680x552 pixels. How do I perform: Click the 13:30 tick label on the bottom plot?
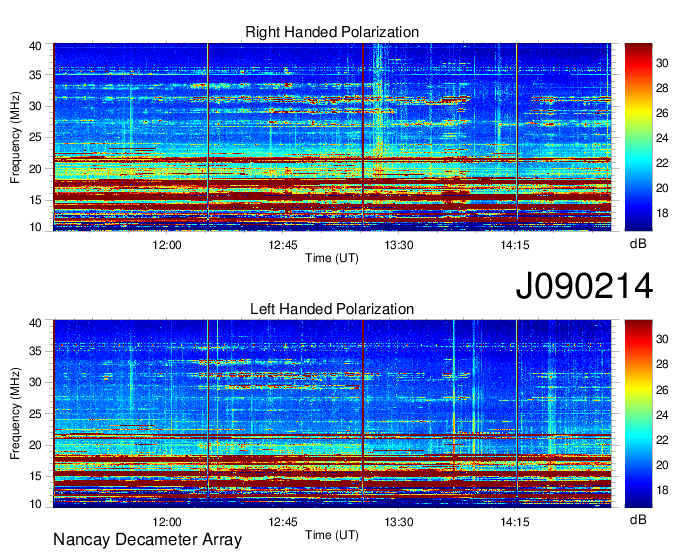coord(399,522)
